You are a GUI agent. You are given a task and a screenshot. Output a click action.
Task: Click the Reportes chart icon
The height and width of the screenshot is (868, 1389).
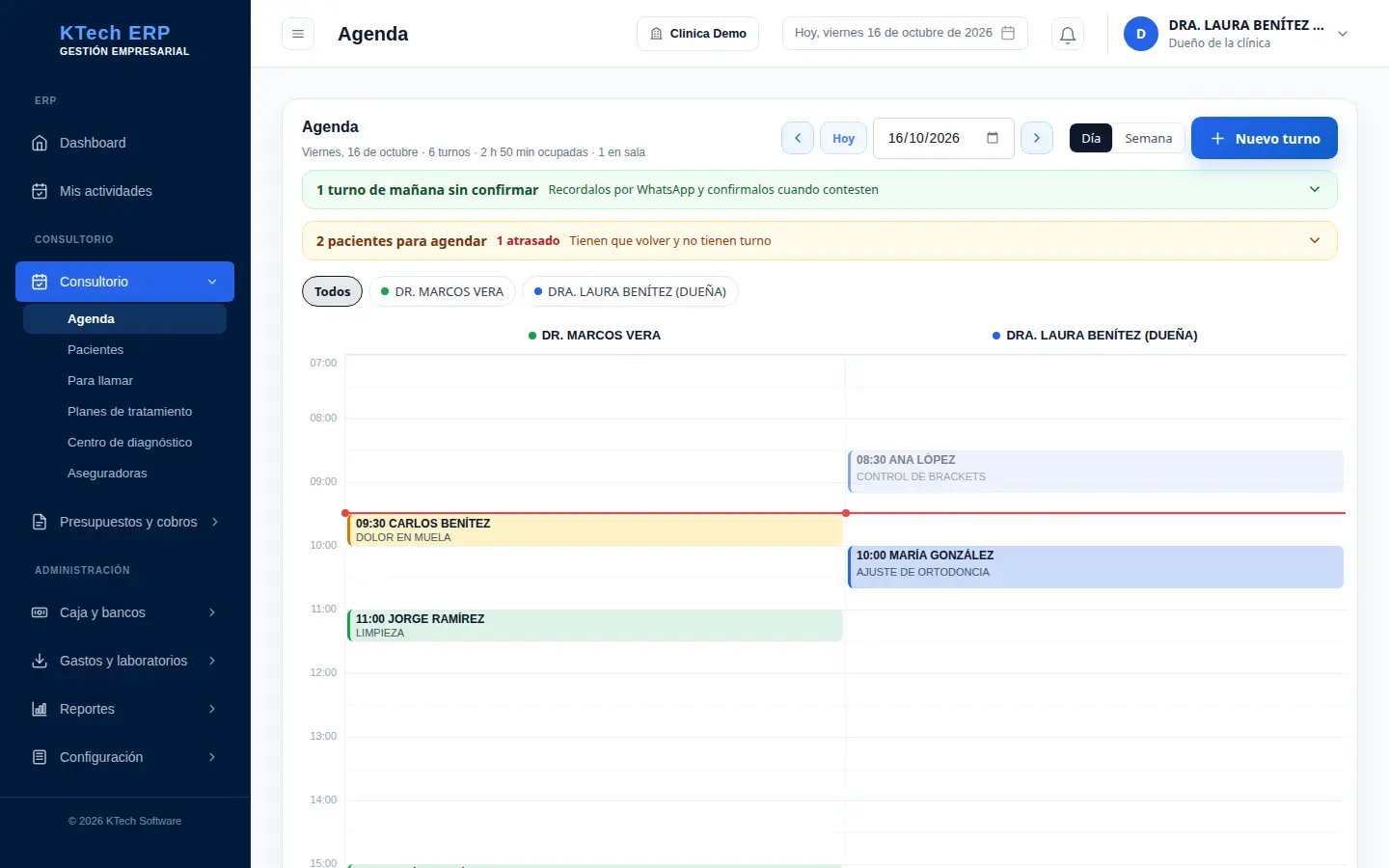40,709
